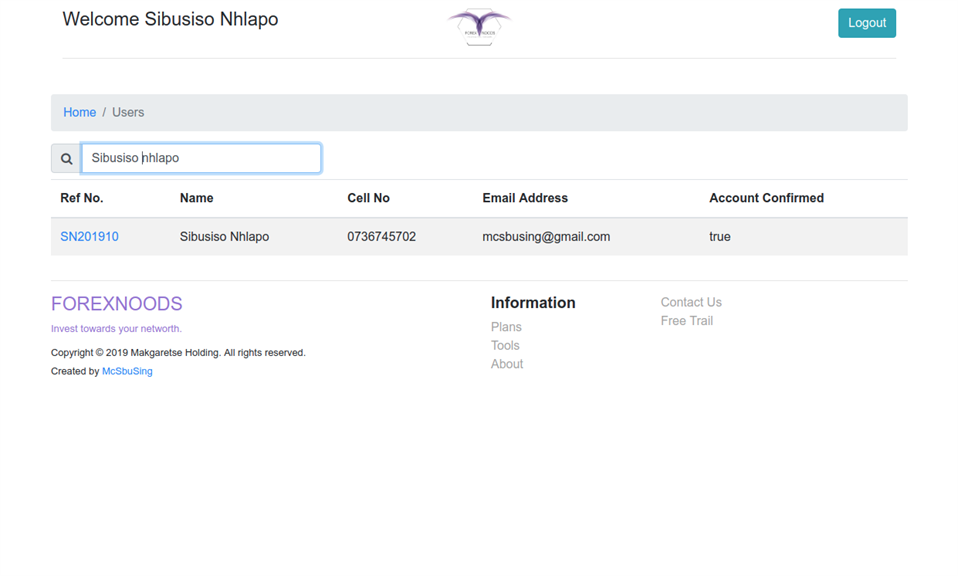Open user reference SN201910
Viewport: 958px width, 576px height.
pos(89,237)
